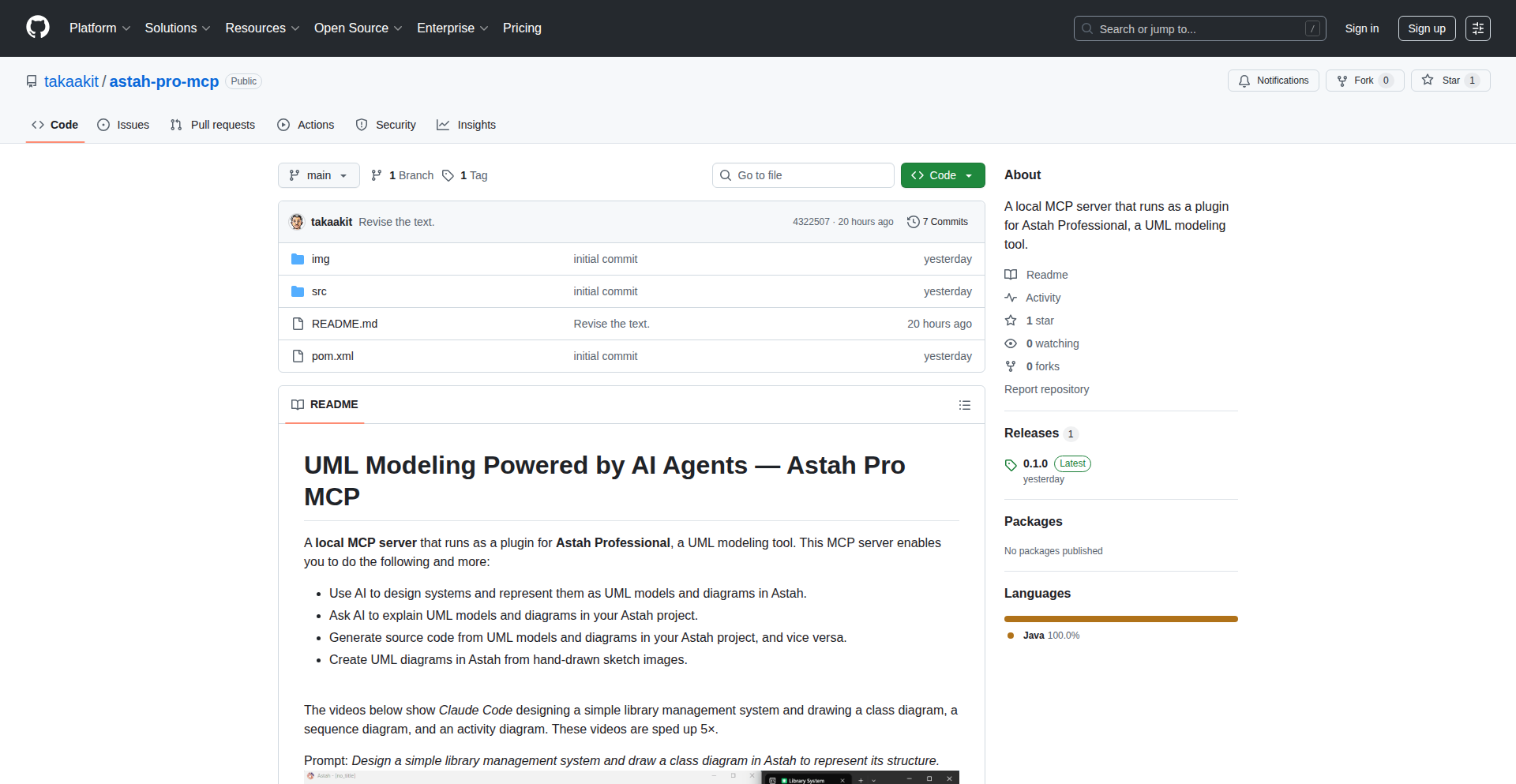The image size is (1516, 784).
Task: Open the appearance settings icon in header
Action: [x=1478, y=28]
